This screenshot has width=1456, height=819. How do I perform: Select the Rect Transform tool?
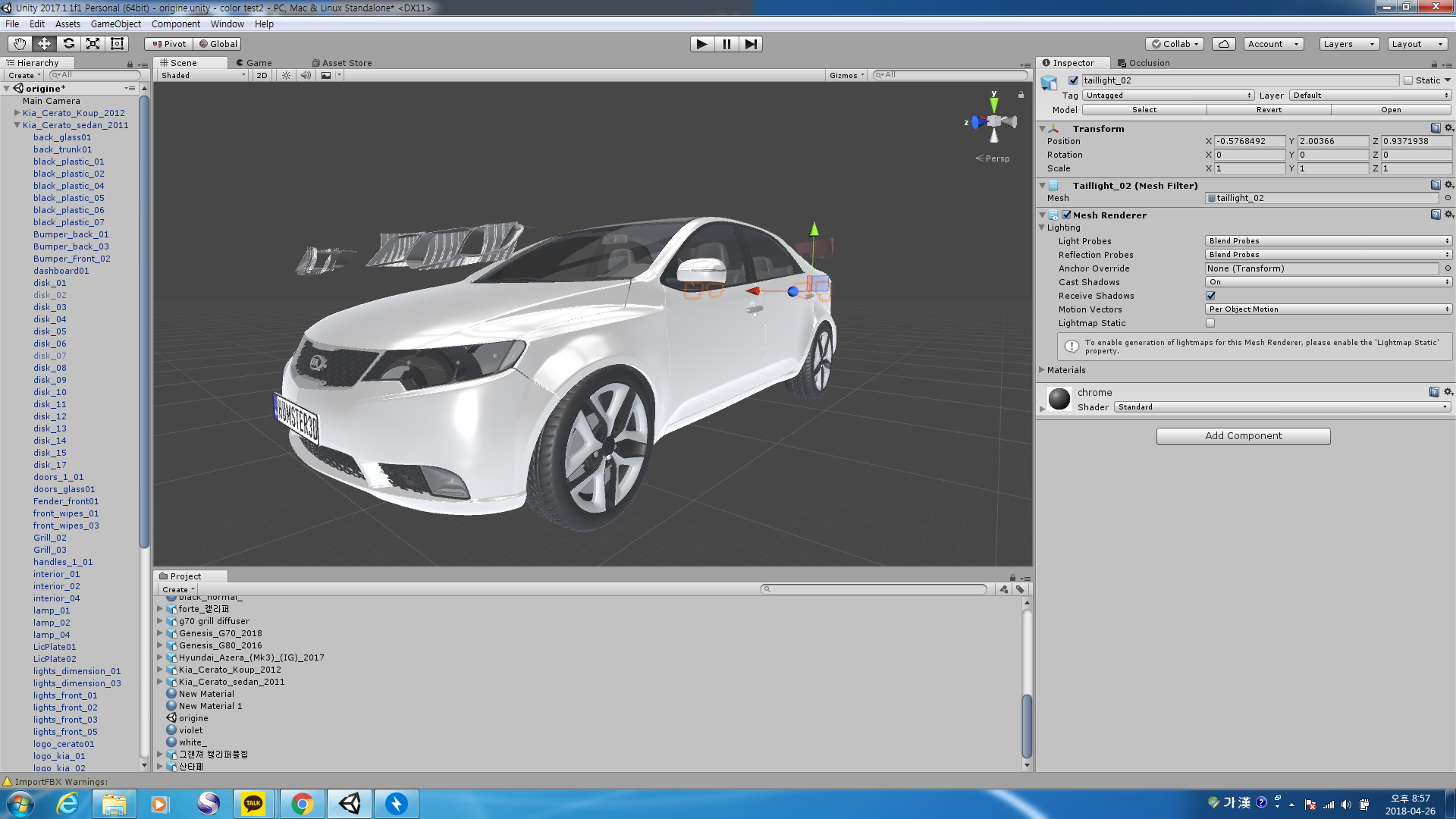pos(117,44)
